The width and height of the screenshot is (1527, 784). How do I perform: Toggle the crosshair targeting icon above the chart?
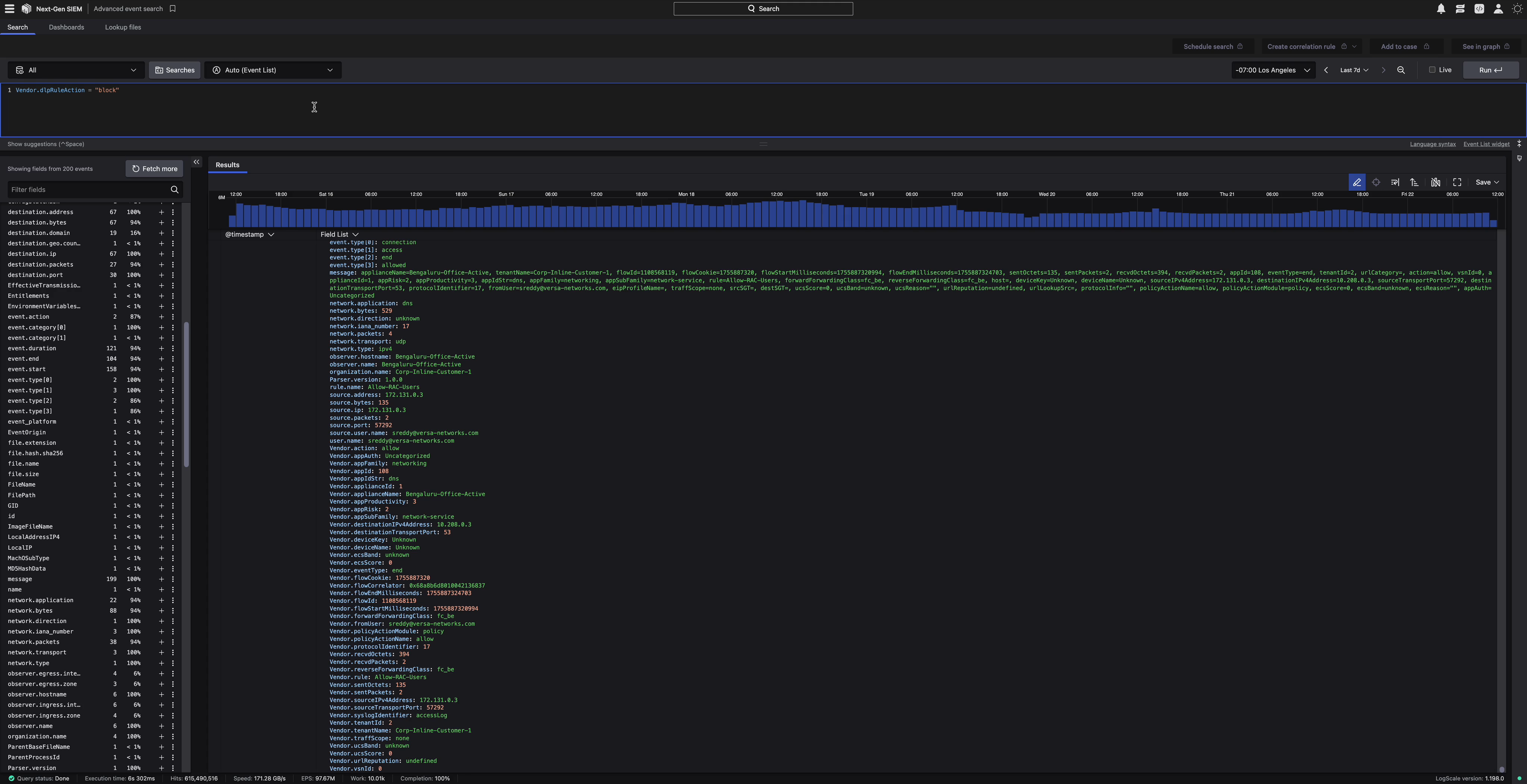[1376, 182]
